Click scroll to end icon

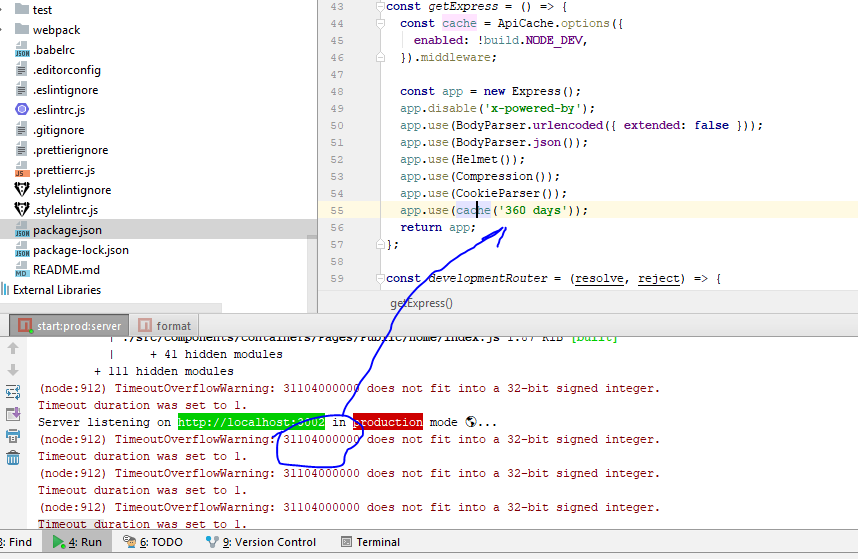pyautogui.click(x=13, y=414)
